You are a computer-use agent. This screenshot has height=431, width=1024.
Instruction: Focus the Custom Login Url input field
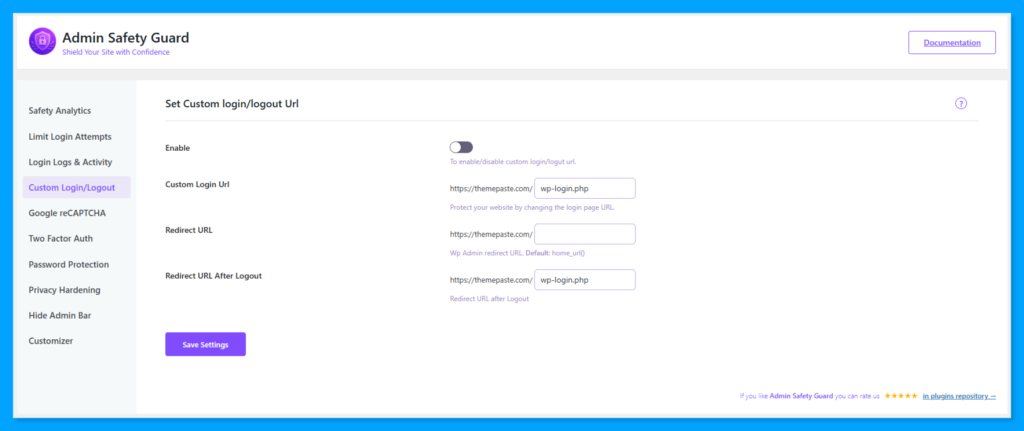584,189
